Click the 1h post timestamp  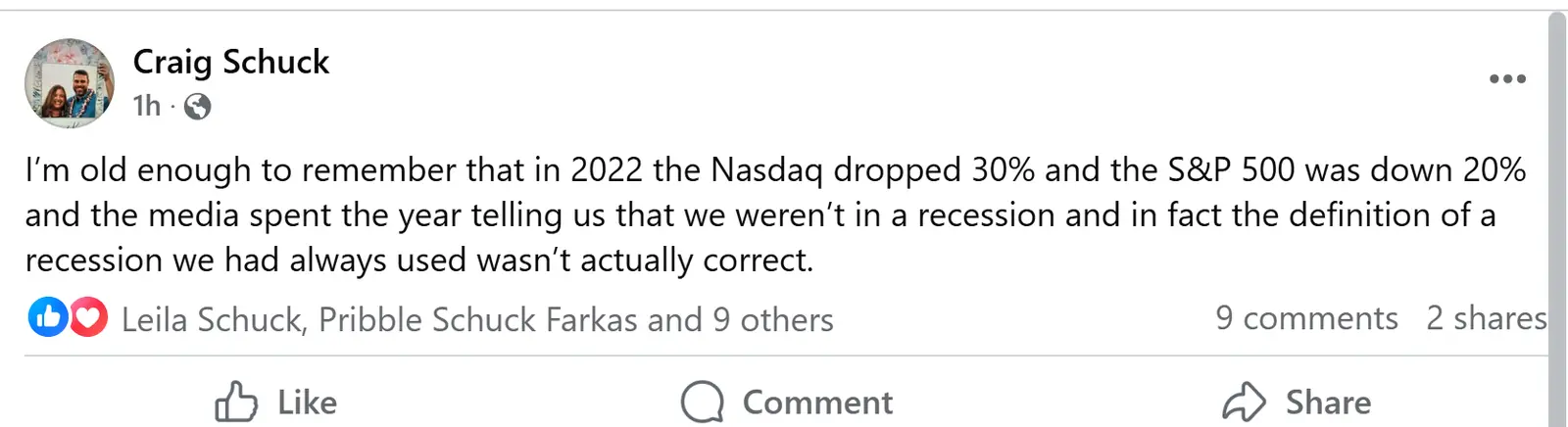[x=147, y=106]
